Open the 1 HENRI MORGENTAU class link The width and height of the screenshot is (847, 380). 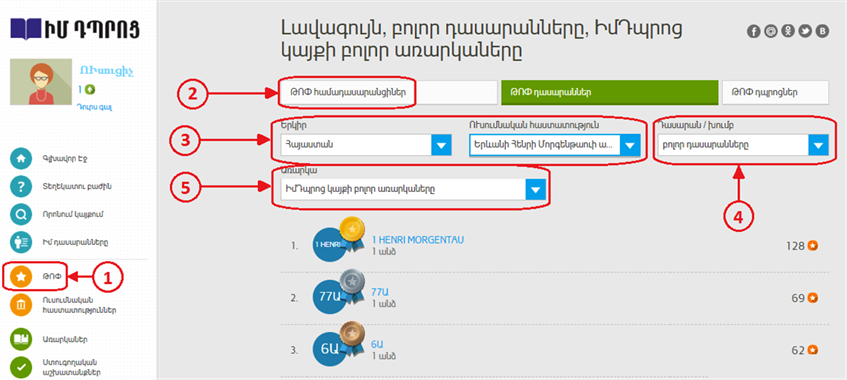tap(418, 239)
